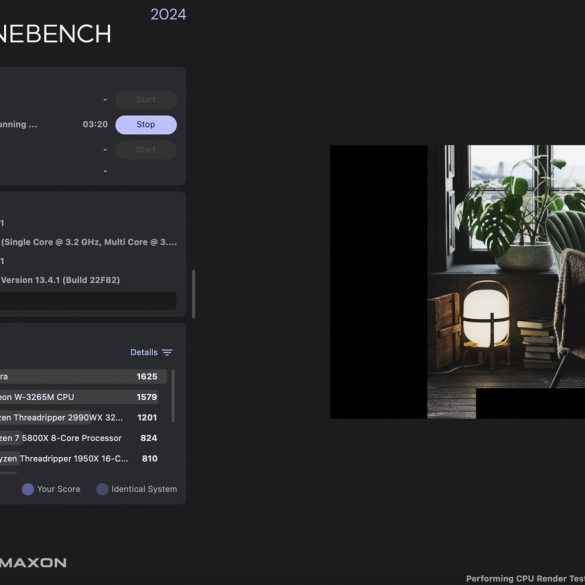This screenshot has width=585, height=585.
Task: Click the 03:20 elapsed timer
Action: coord(95,124)
